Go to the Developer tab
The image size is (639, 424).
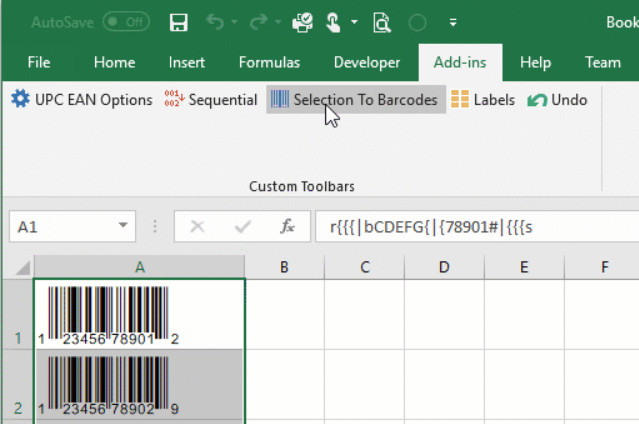click(x=367, y=62)
